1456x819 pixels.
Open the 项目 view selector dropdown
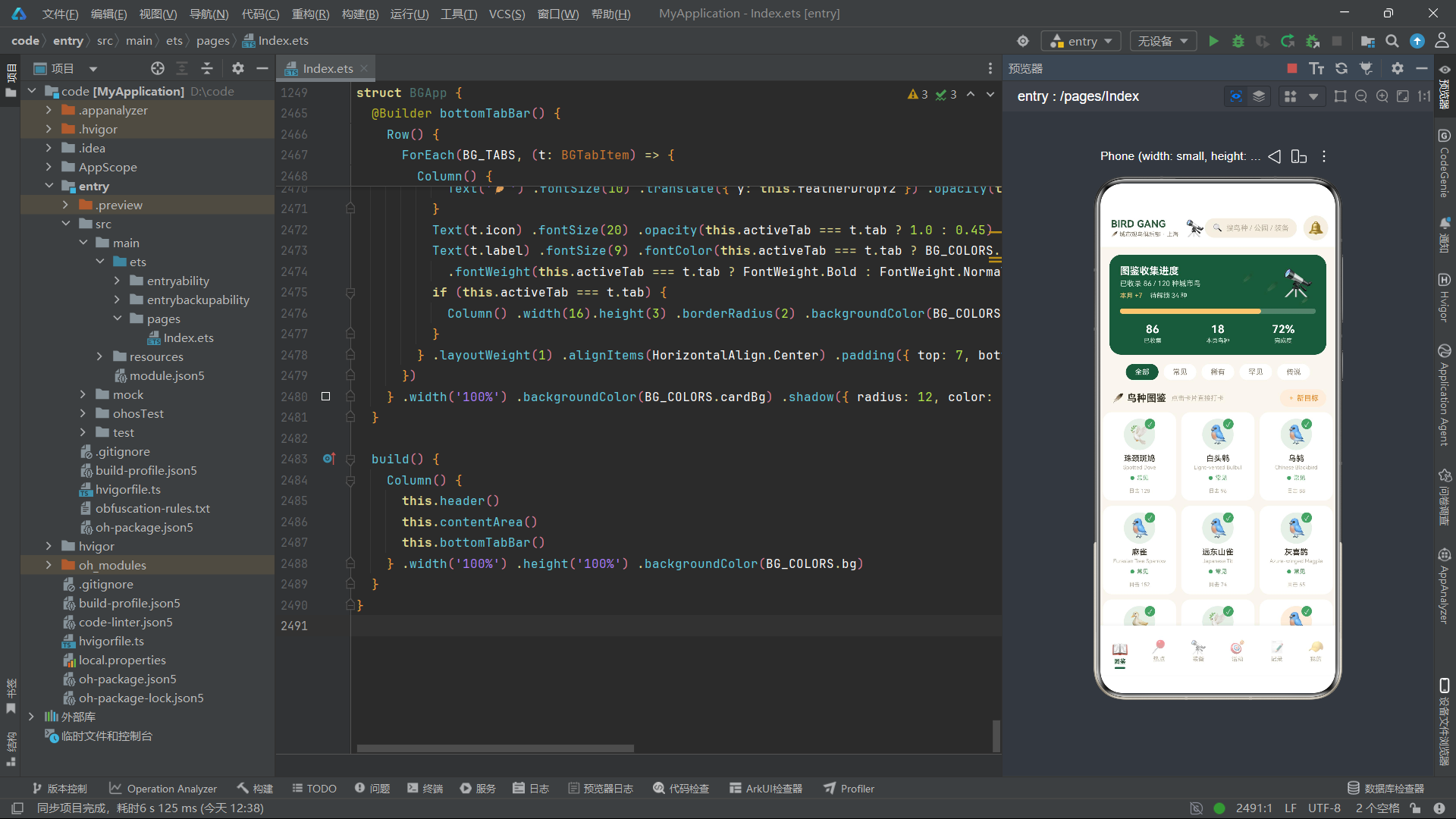point(67,68)
